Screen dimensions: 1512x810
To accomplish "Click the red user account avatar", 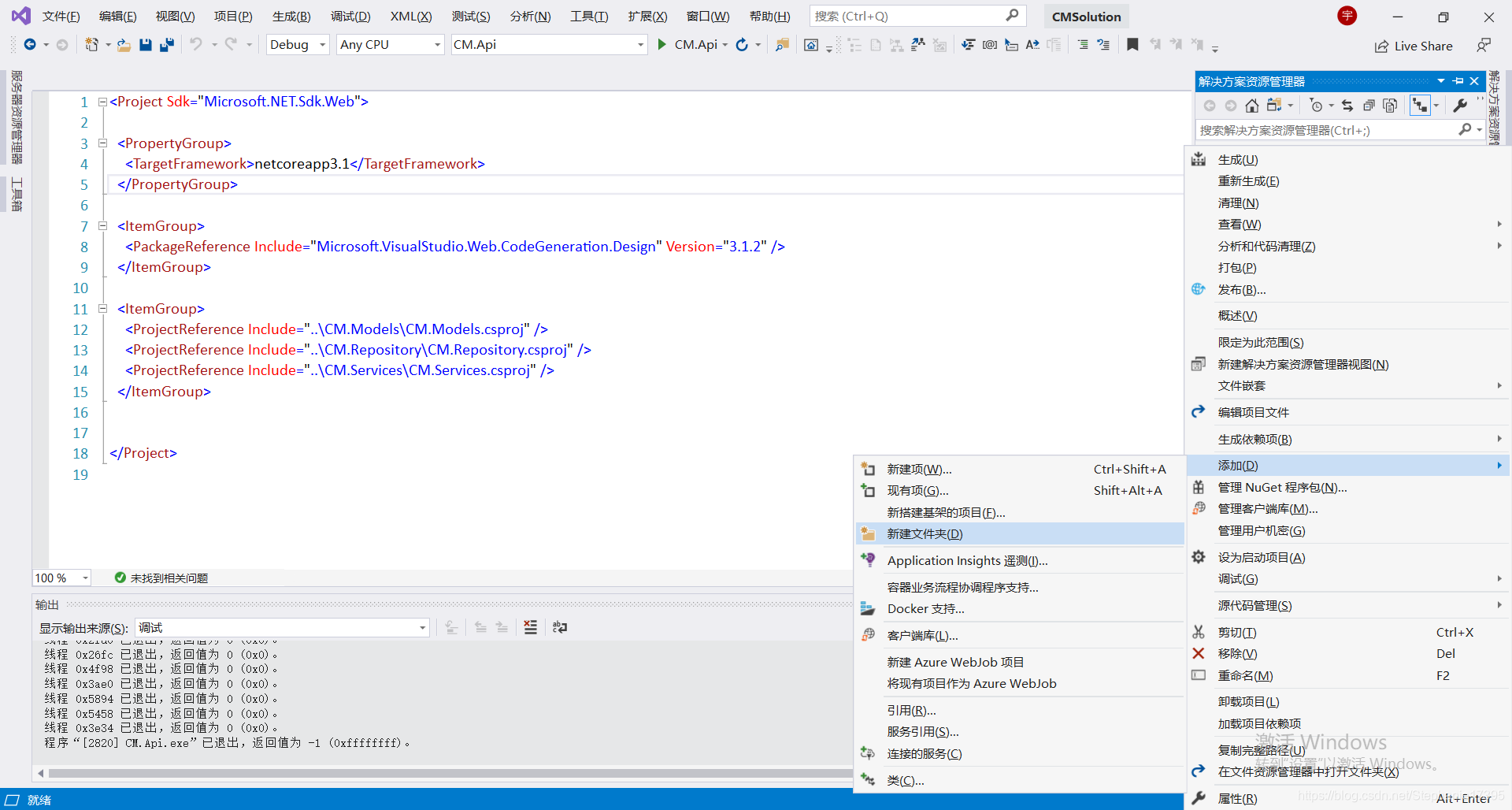I will pyautogui.click(x=1347, y=16).
